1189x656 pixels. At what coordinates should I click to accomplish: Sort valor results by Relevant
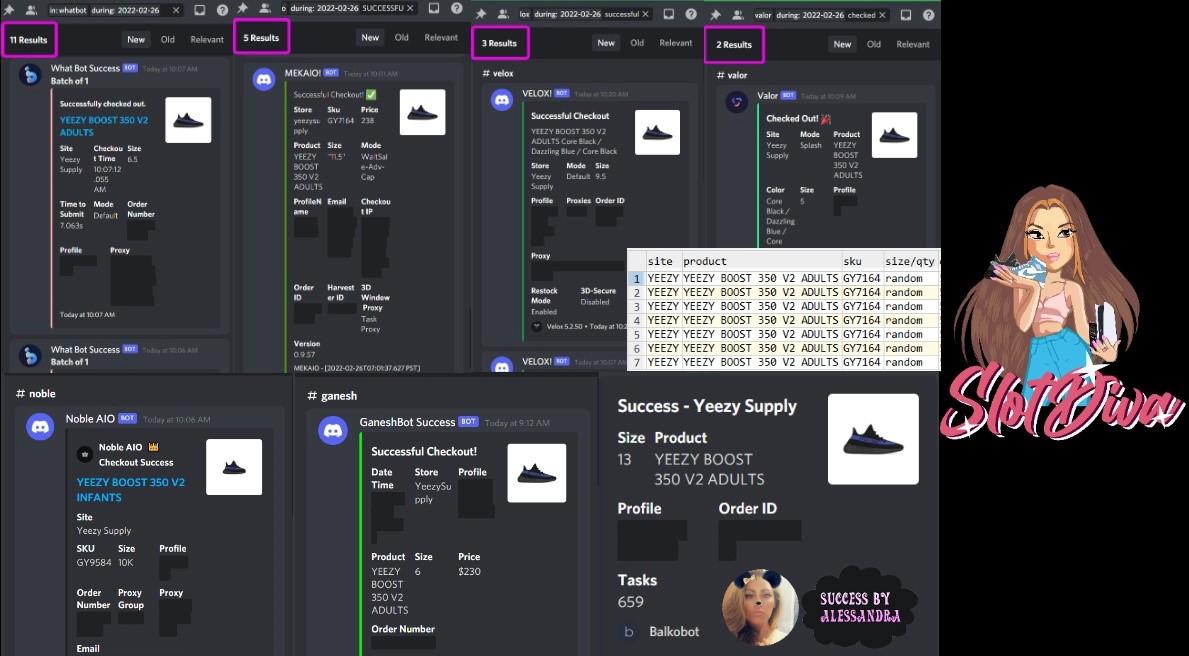[x=913, y=44]
